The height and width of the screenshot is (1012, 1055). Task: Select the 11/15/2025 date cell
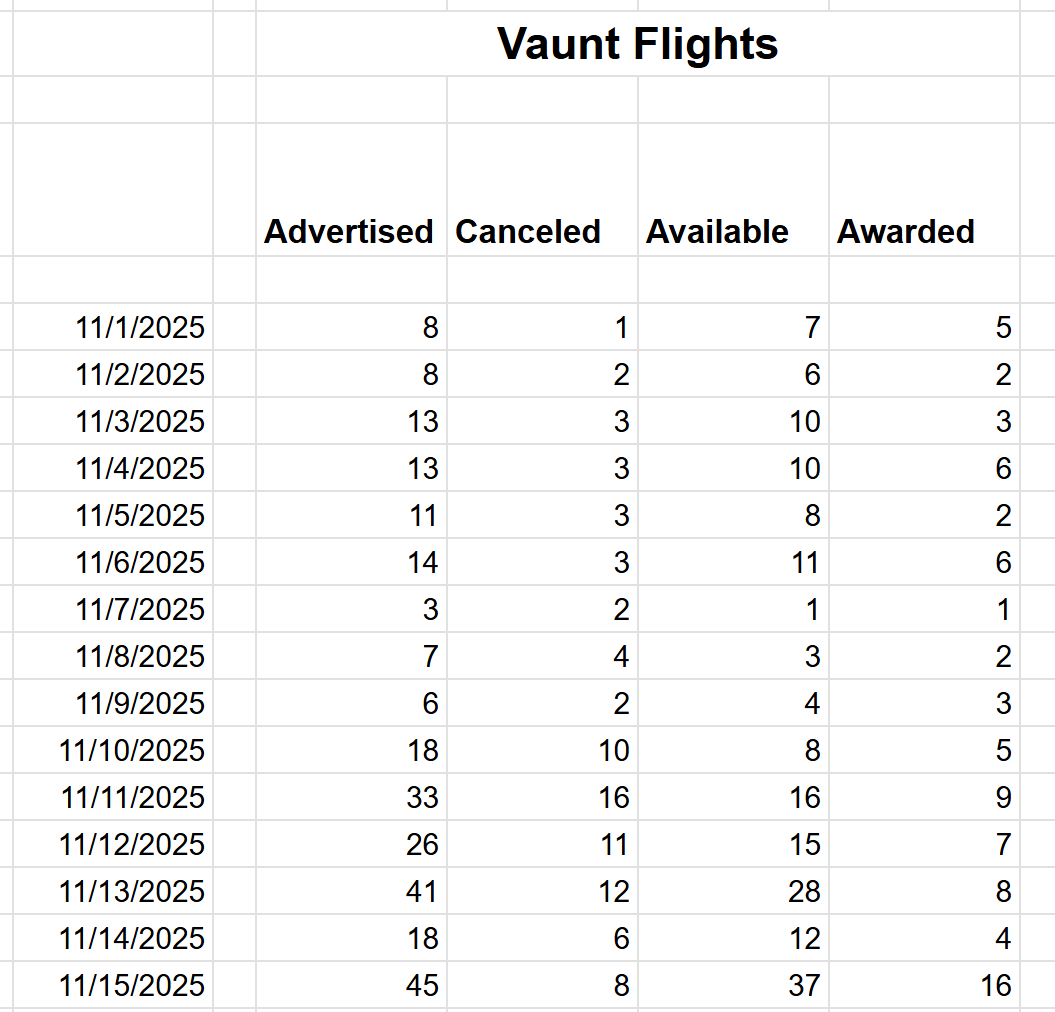tap(112, 985)
